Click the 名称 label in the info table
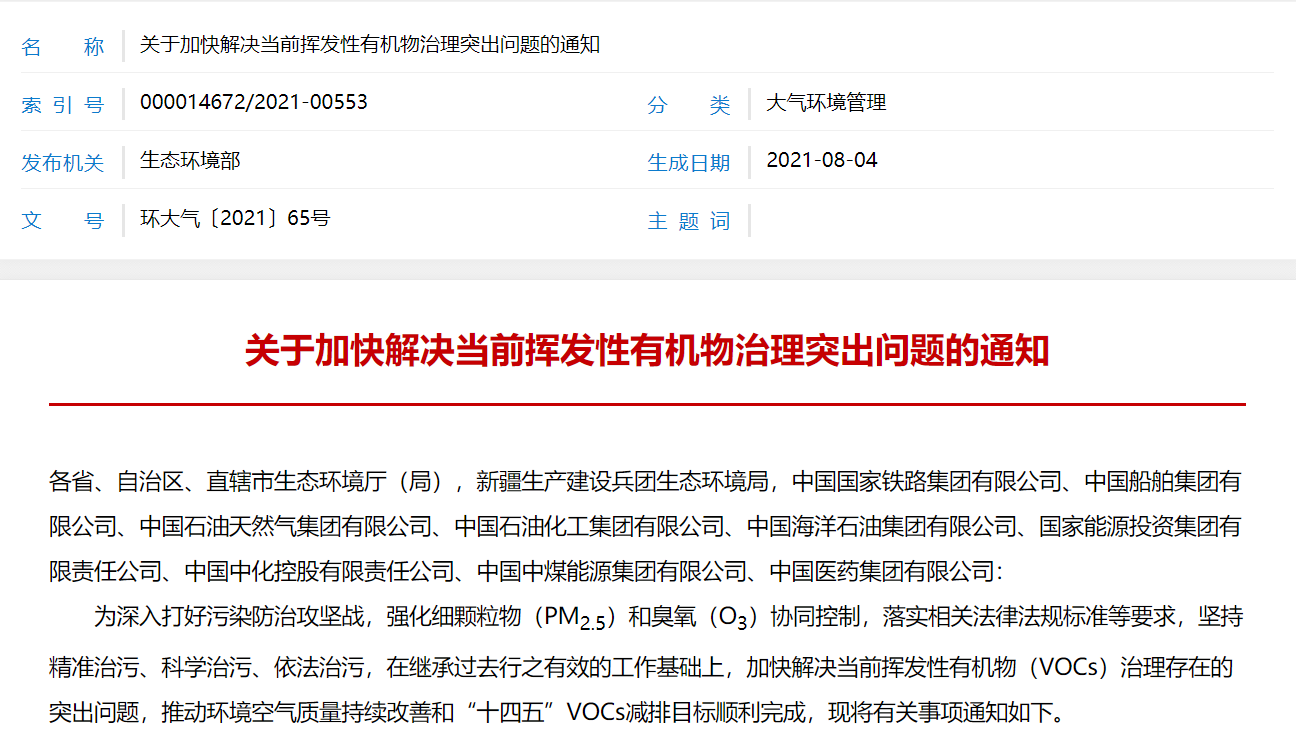 pos(62,46)
